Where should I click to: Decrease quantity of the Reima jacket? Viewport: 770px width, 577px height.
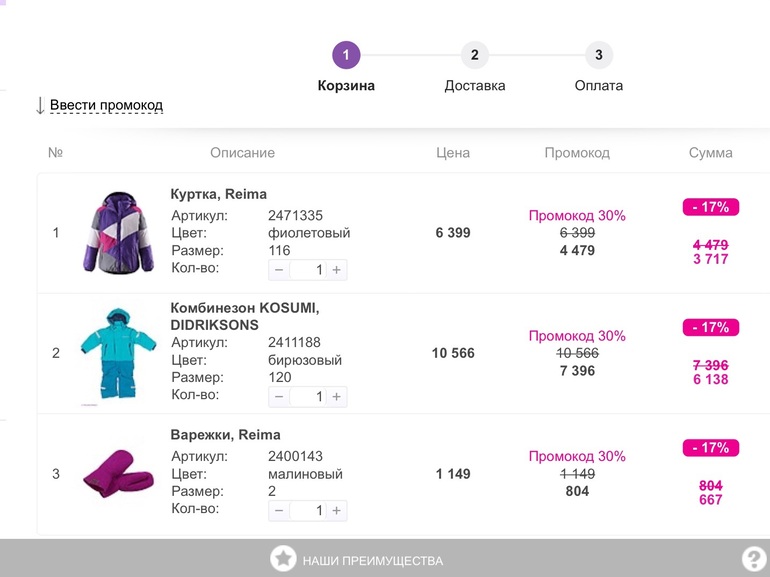tap(279, 270)
